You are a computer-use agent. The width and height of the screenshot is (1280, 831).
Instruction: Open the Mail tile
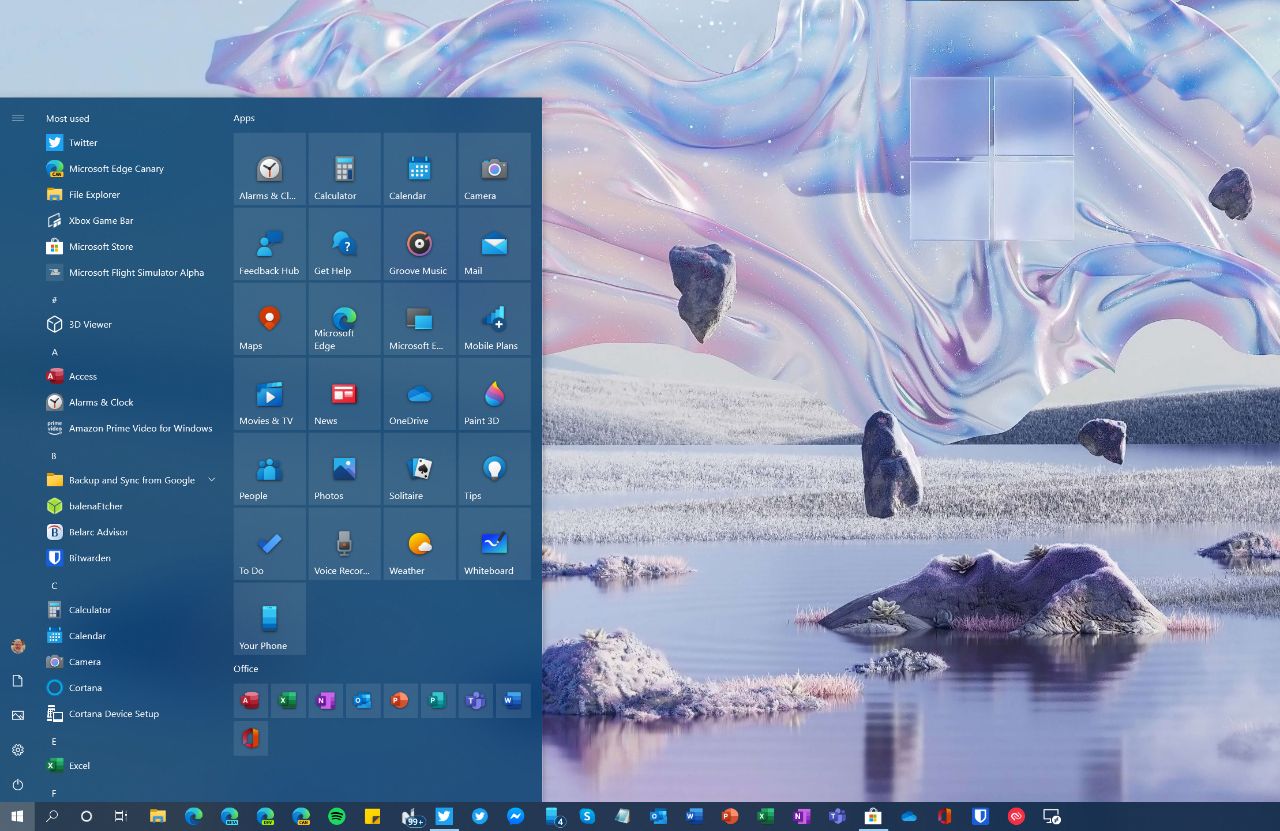point(494,244)
